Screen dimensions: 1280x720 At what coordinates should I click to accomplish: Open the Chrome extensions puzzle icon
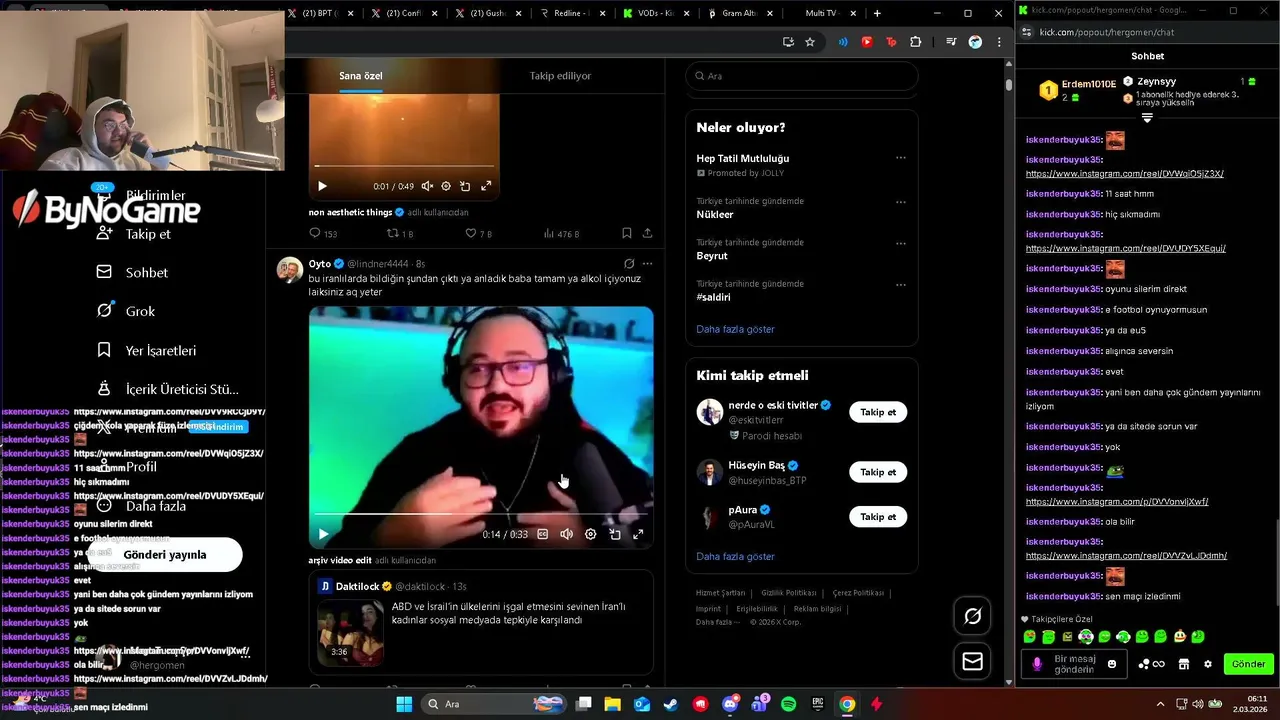pyautogui.click(x=915, y=42)
